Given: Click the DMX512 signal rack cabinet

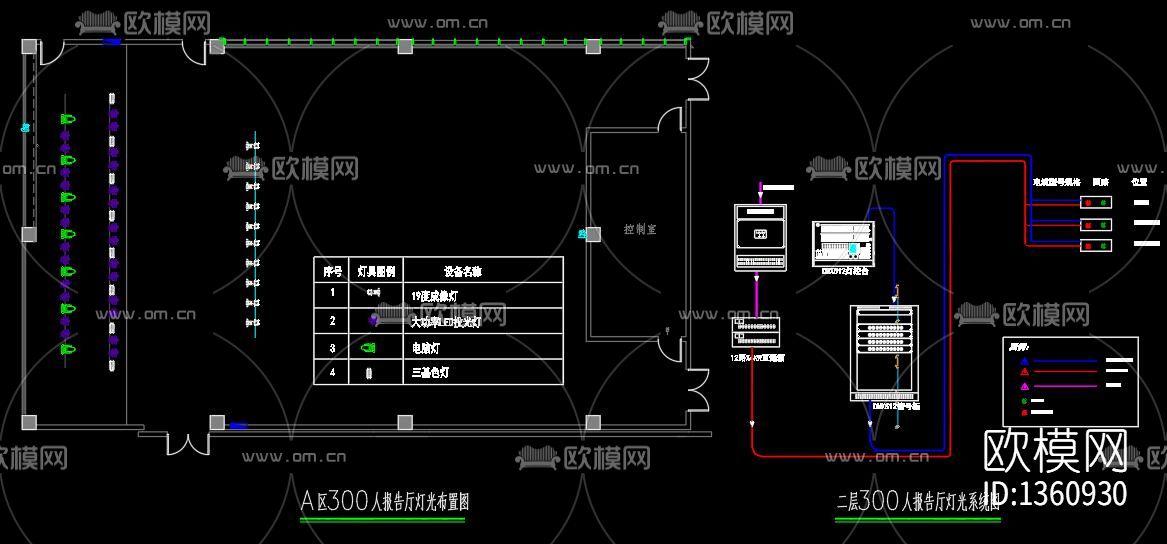Looking at the screenshot, I should click(x=884, y=353).
